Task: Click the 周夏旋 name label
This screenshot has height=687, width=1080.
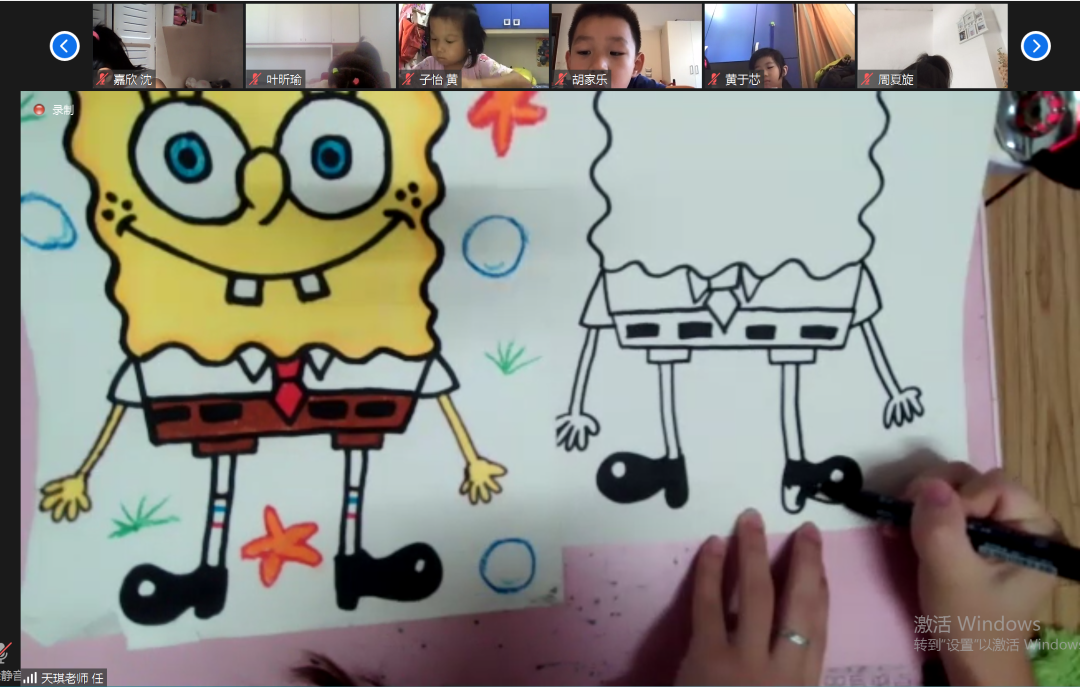Action: 895,80
